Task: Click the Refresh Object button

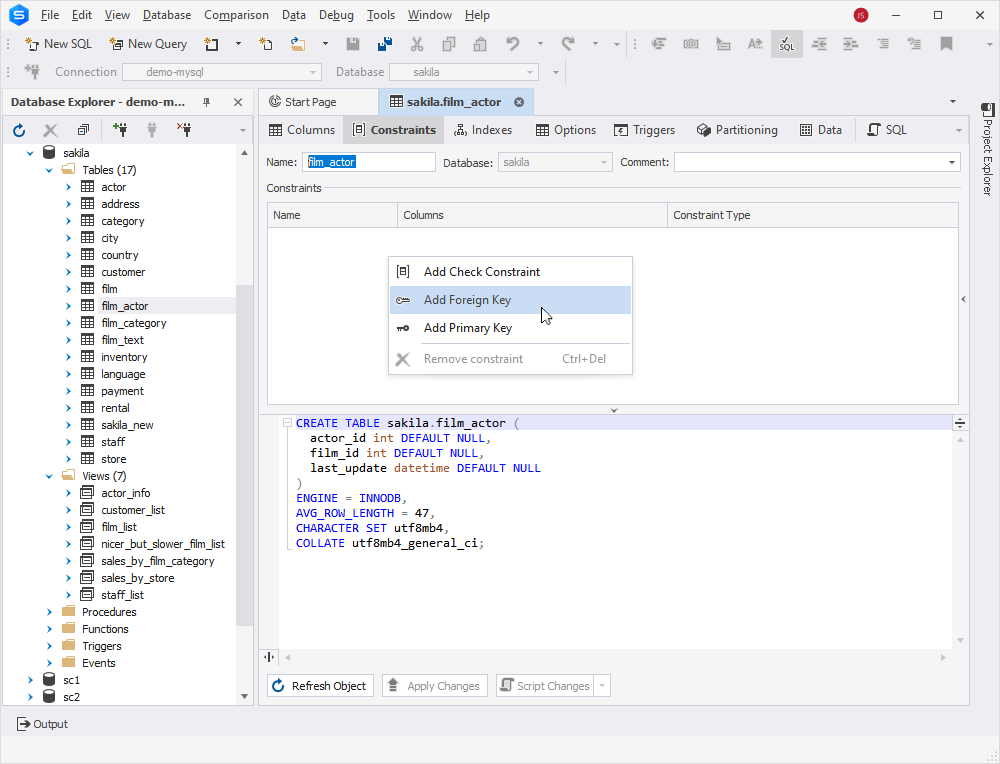Action: click(x=320, y=686)
